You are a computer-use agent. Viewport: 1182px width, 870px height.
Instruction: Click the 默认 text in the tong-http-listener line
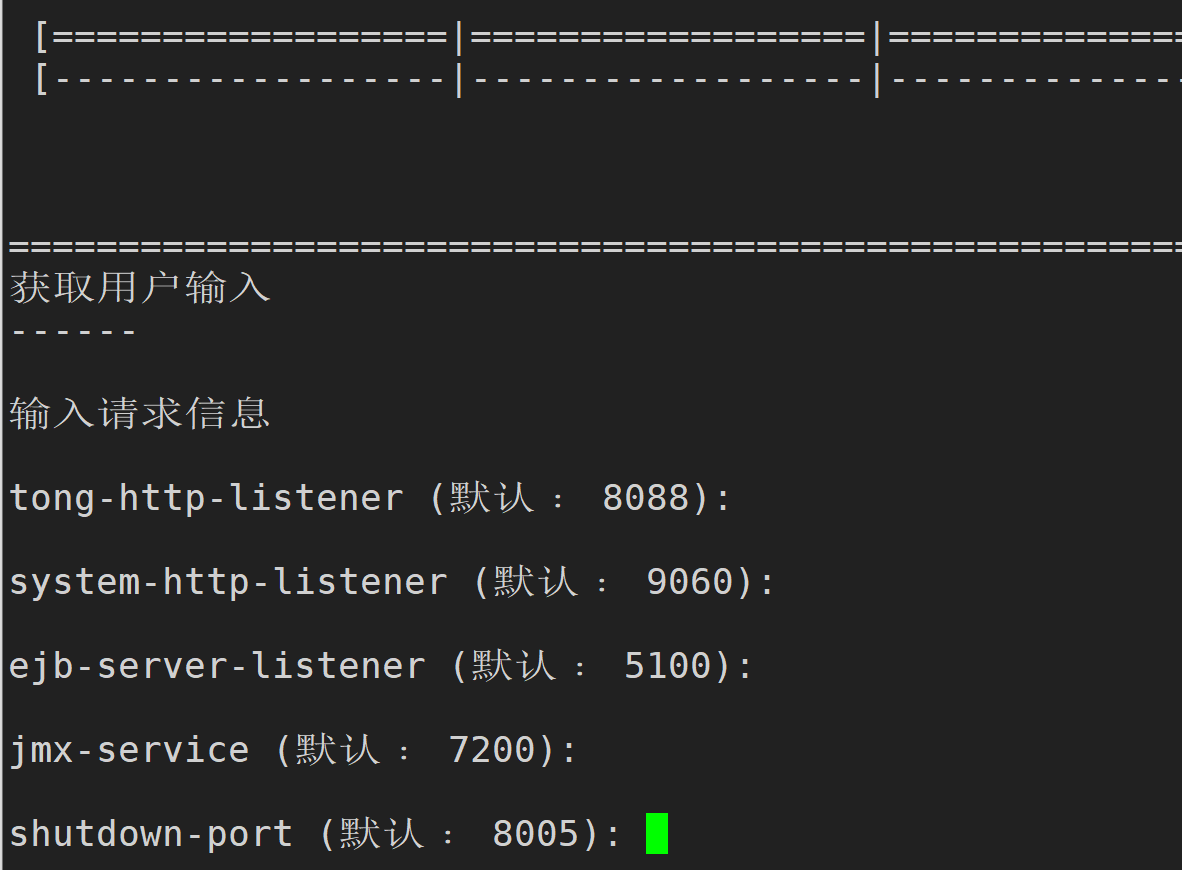point(491,498)
